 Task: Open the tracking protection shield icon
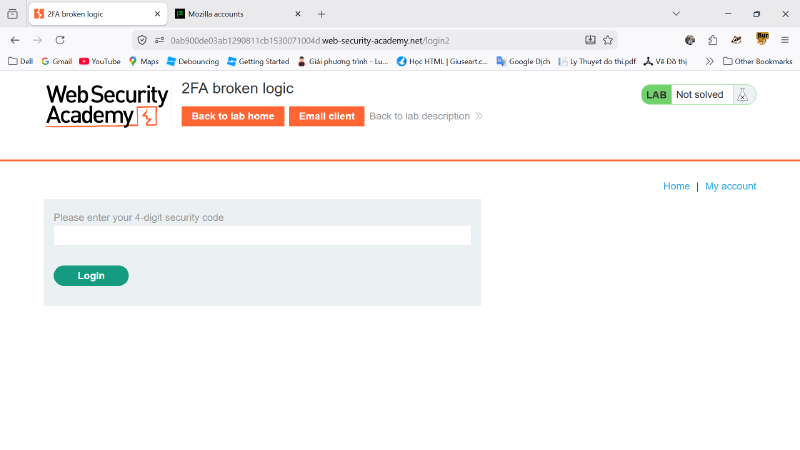142,40
